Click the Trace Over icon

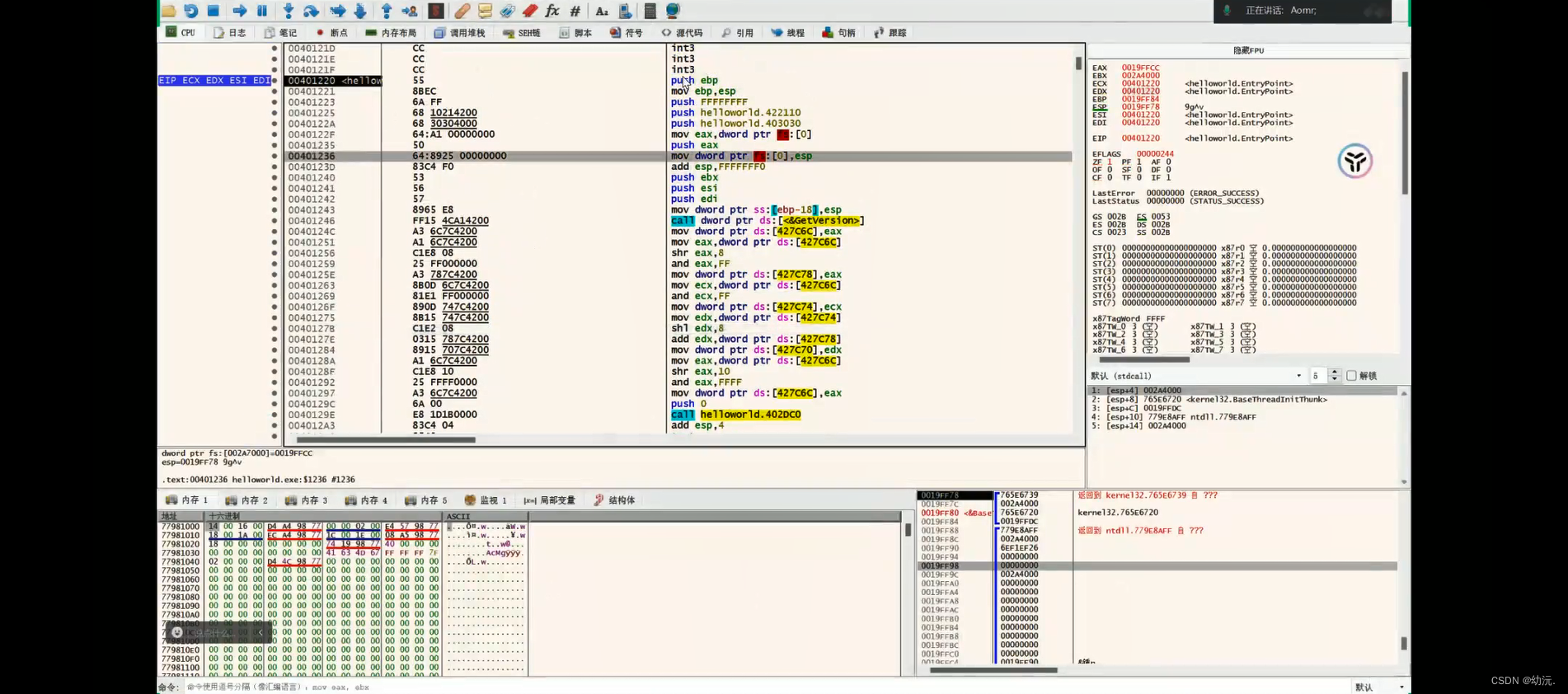[x=360, y=11]
